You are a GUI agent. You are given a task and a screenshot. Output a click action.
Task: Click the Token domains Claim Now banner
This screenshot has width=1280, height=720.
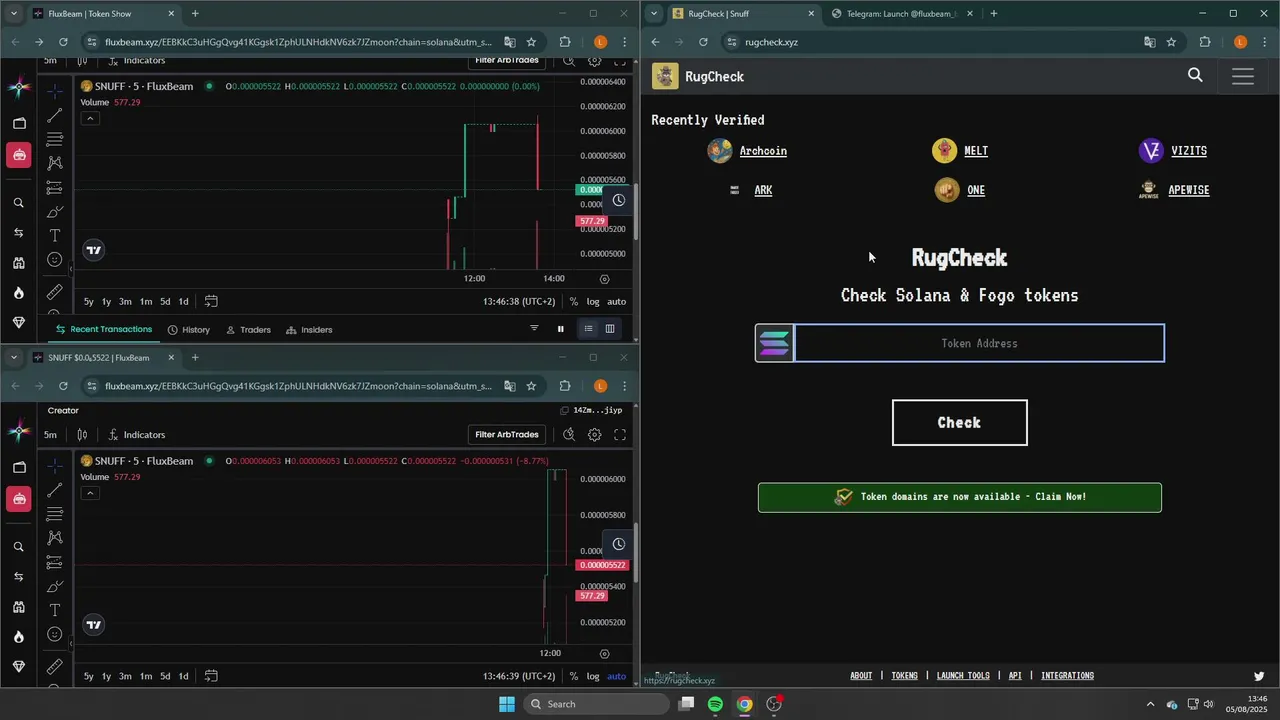point(959,497)
